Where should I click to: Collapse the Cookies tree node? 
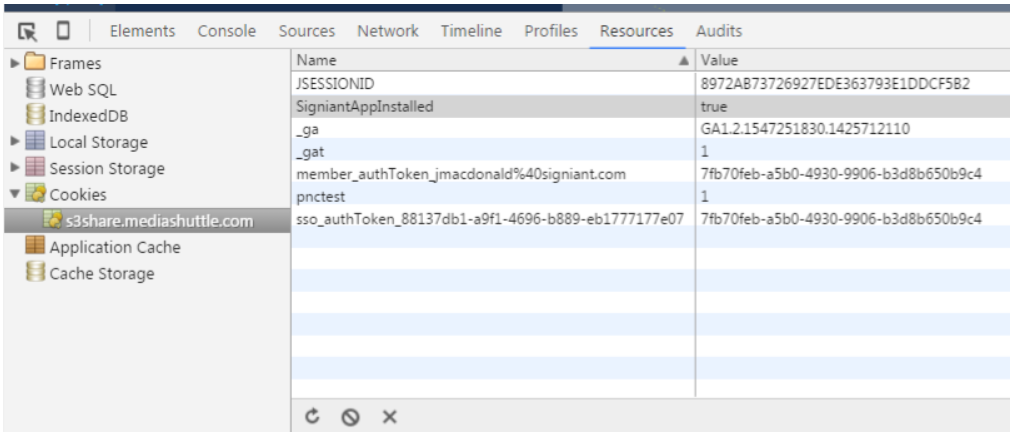pyautogui.click(x=16, y=194)
